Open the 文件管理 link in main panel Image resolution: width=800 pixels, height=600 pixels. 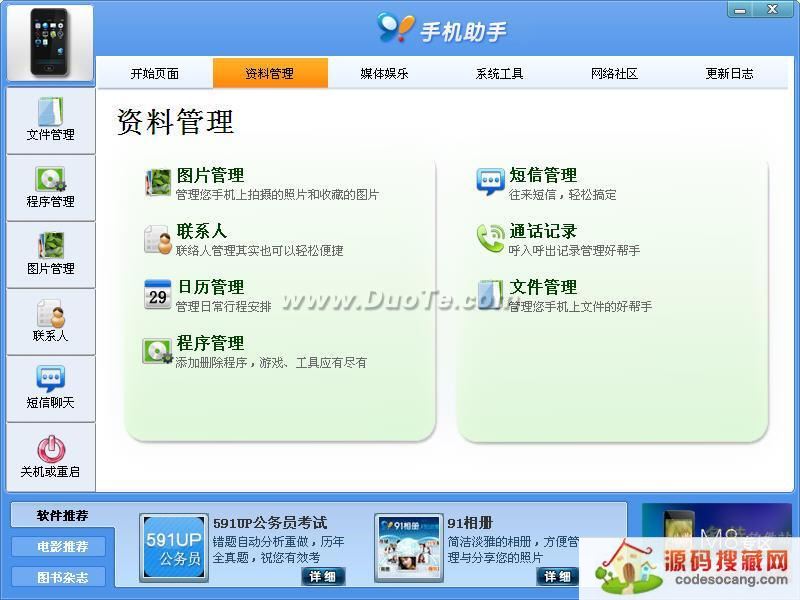pos(543,287)
